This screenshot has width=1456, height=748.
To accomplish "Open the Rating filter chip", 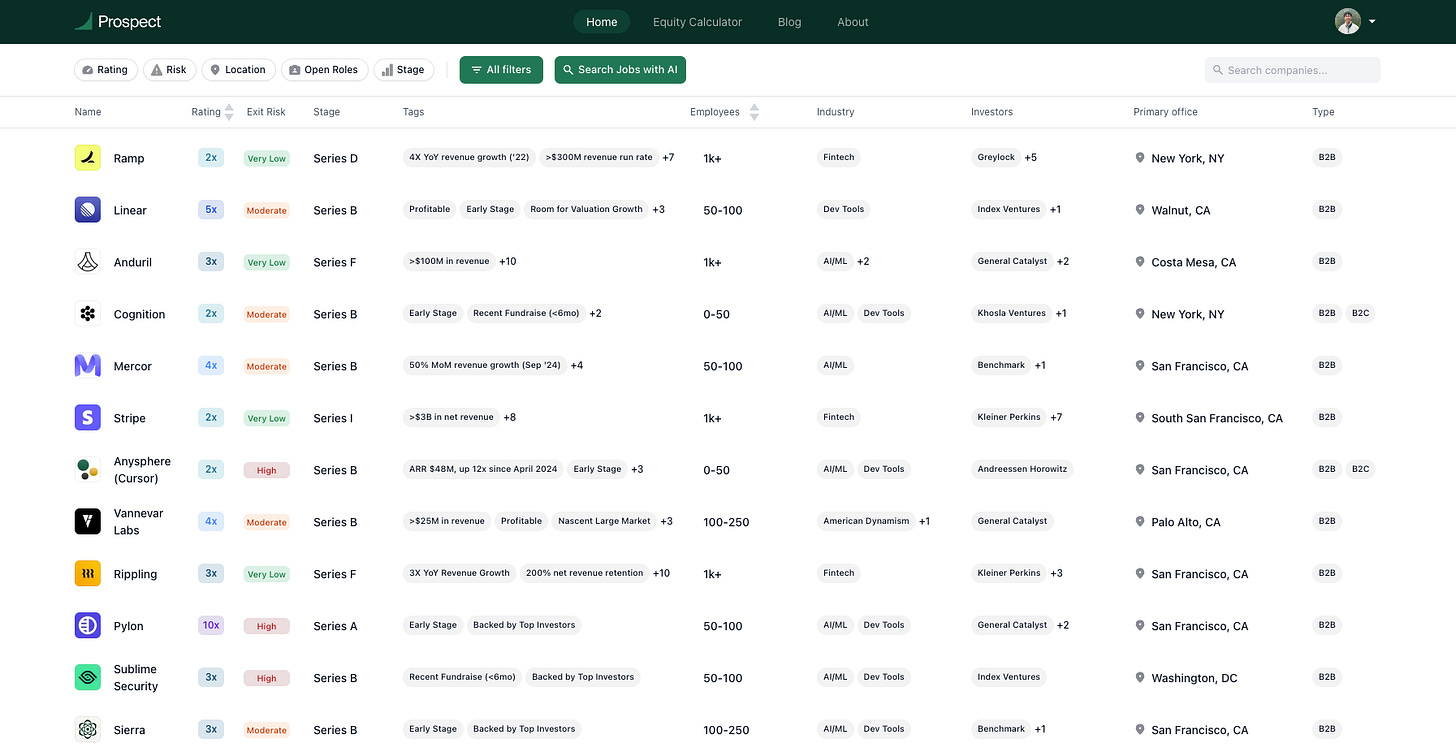I will 105,70.
